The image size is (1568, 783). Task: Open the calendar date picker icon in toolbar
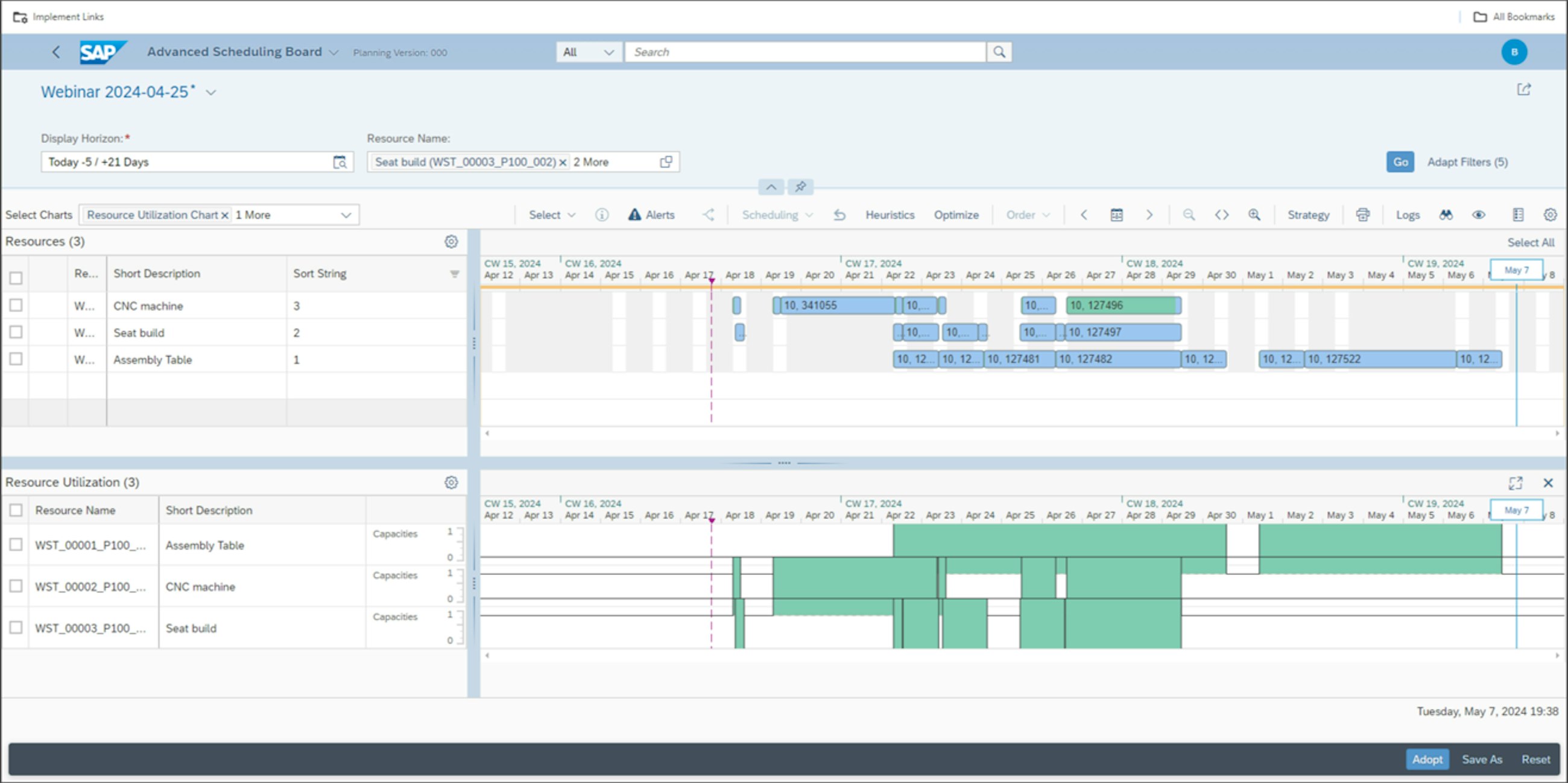(1116, 215)
